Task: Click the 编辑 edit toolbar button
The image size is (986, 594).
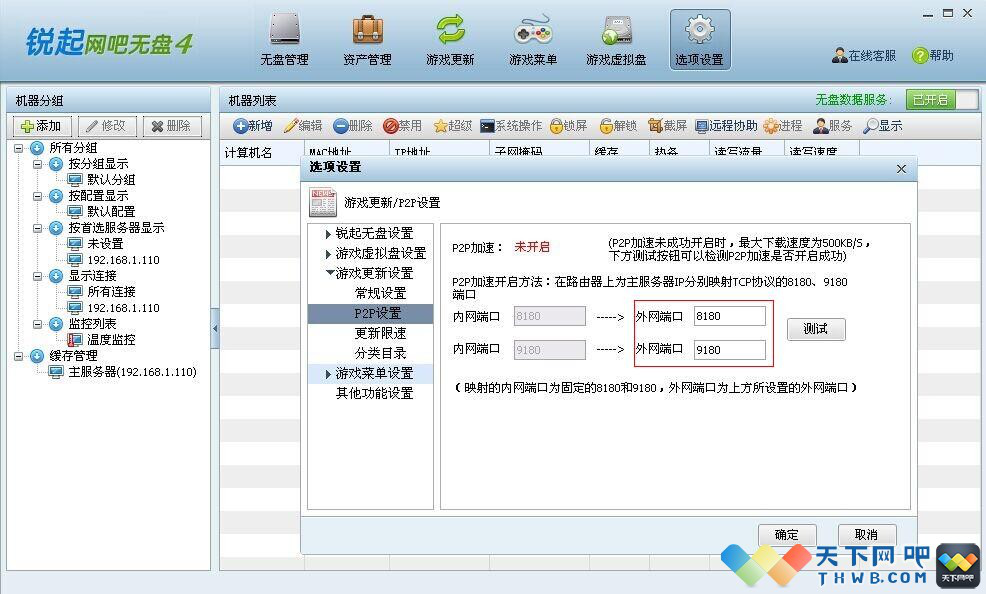Action: [302, 126]
